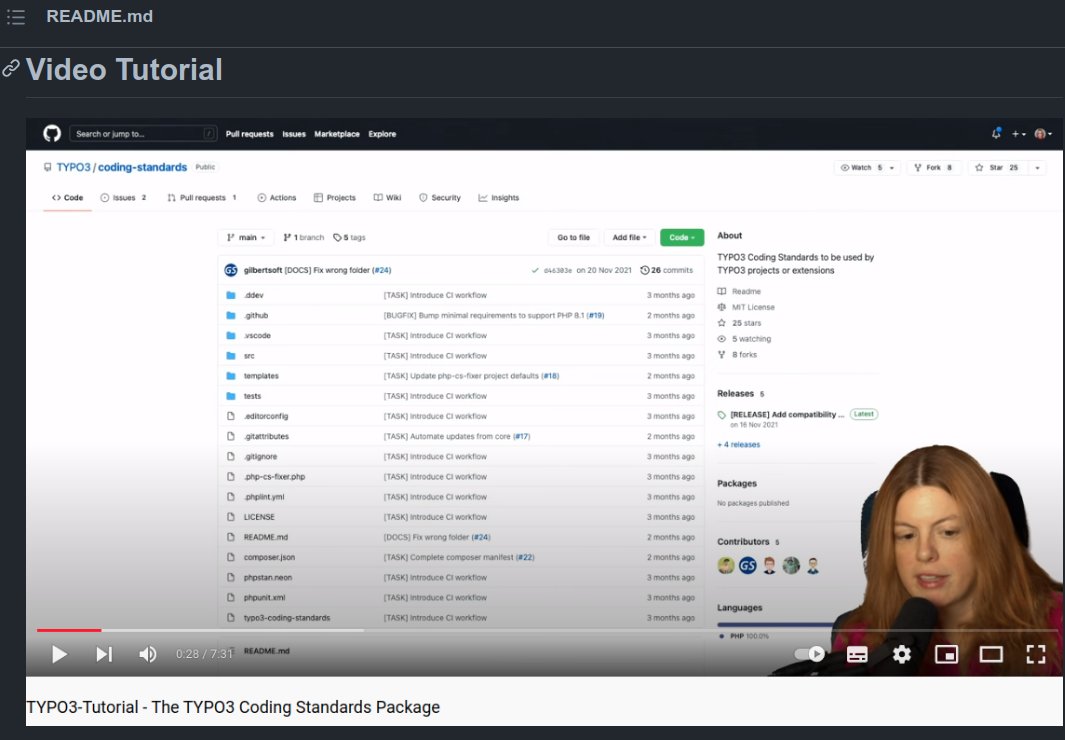This screenshot has height=740, width=1065.
Task: Open pull request #19 link in .github row
Action: click(x=596, y=316)
